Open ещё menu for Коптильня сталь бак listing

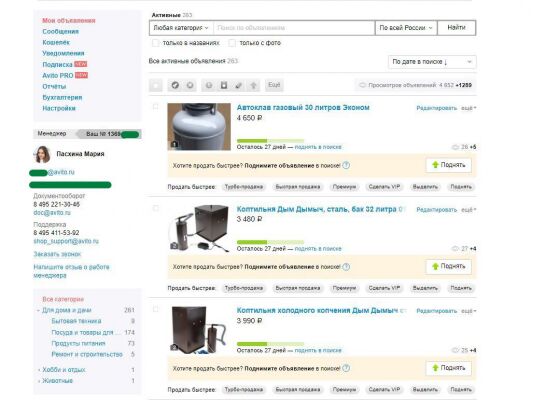pos(469,210)
